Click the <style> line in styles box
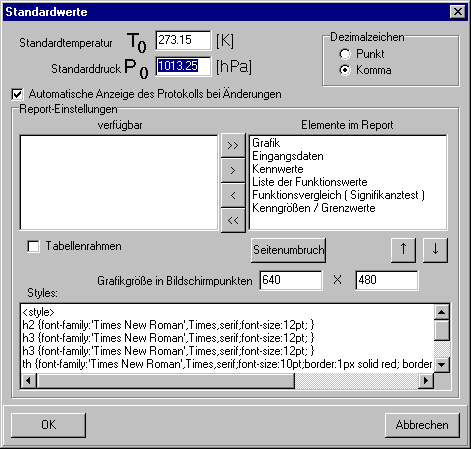471x449 pixels. [38, 312]
